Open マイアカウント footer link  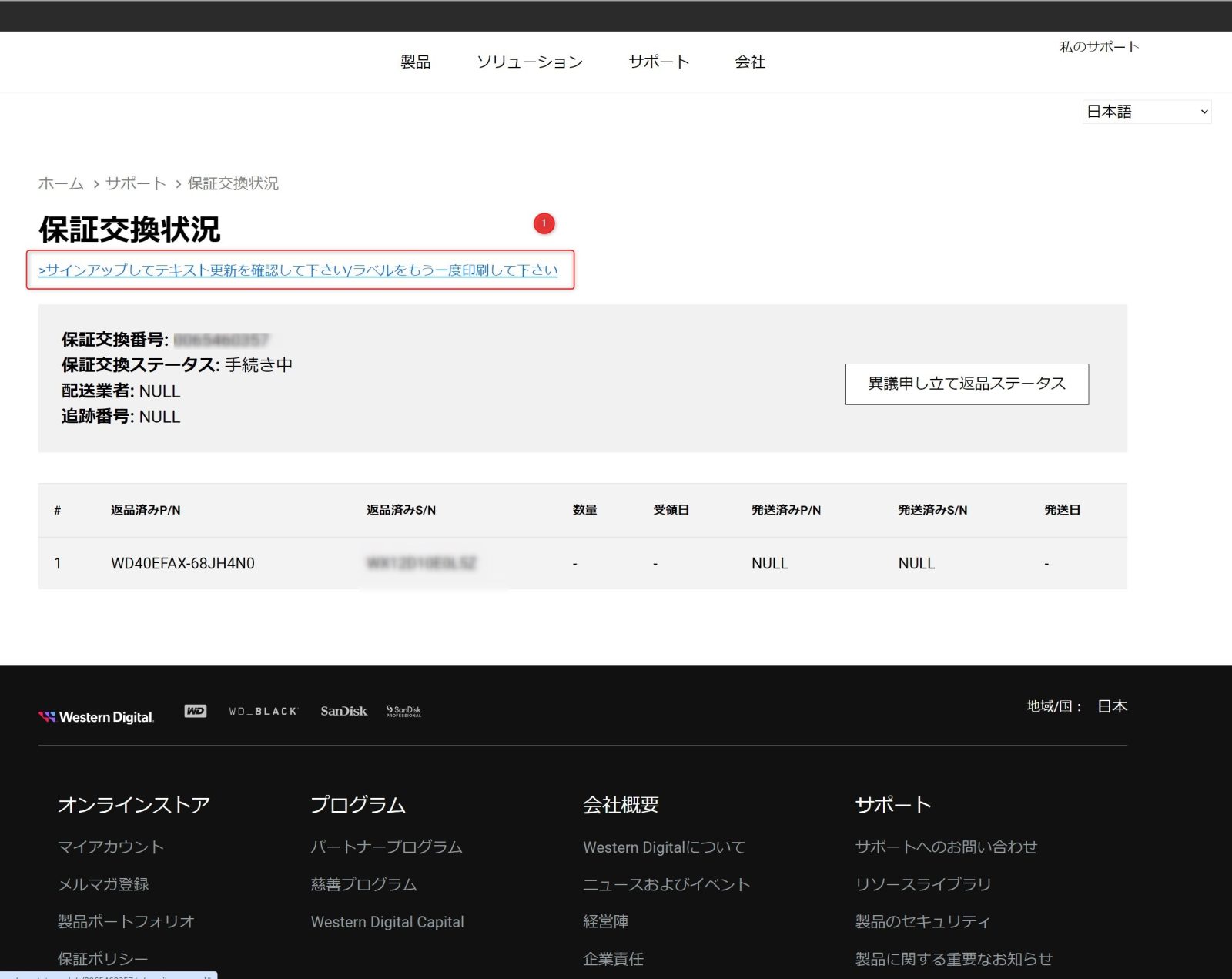[x=111, y=847]
